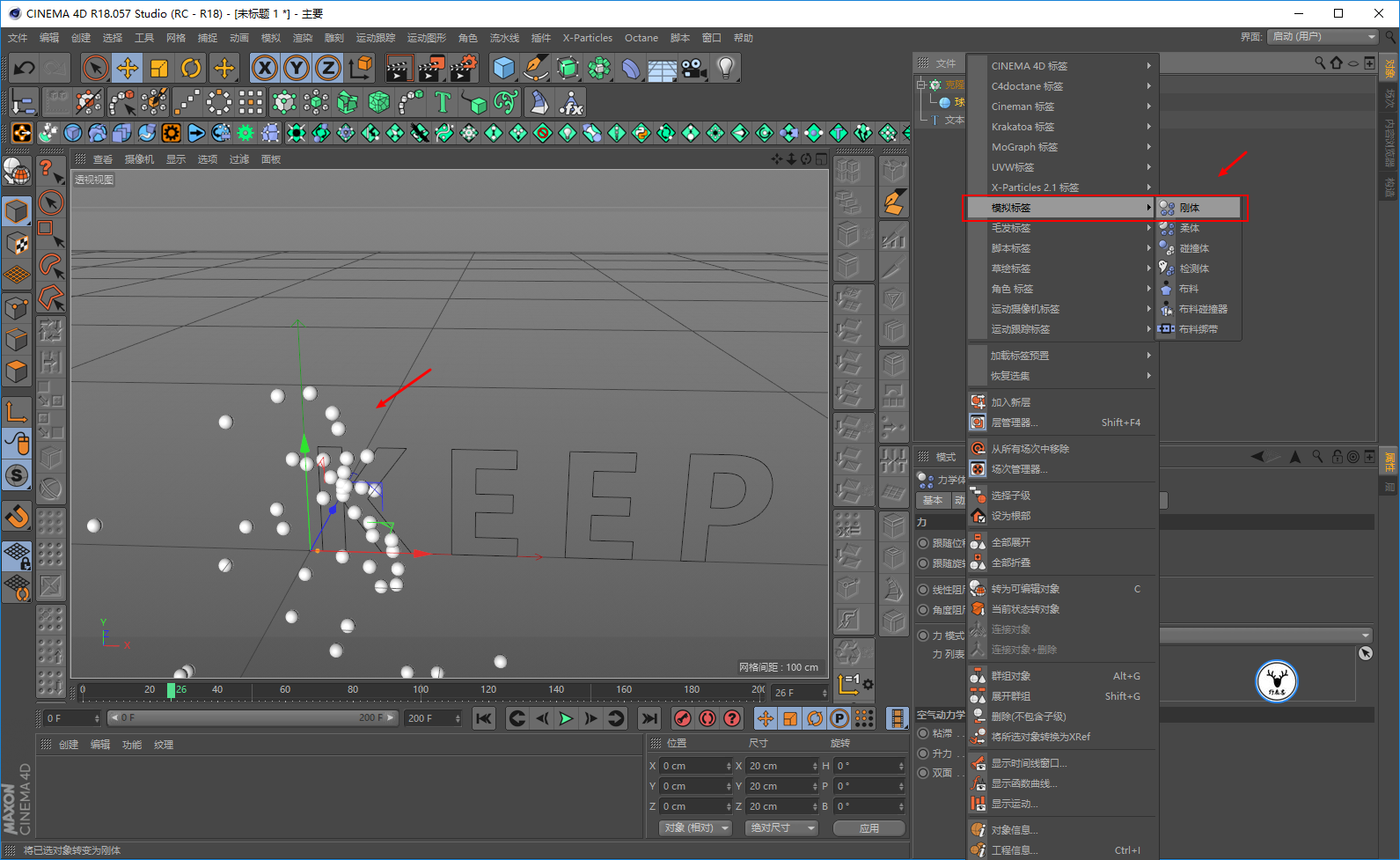This screenshot has width=1400, height=860.
Task: Open the 绝对尺寸 size dropdown
Action: tap(781, 828)
